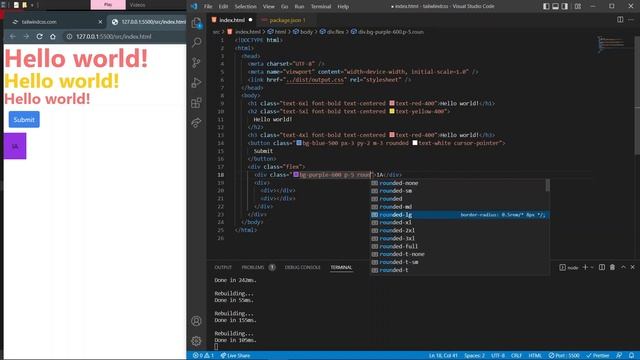This screenshot has width=640, height=360.
Task: Open the Extensions view
Action: click(196, 102)
